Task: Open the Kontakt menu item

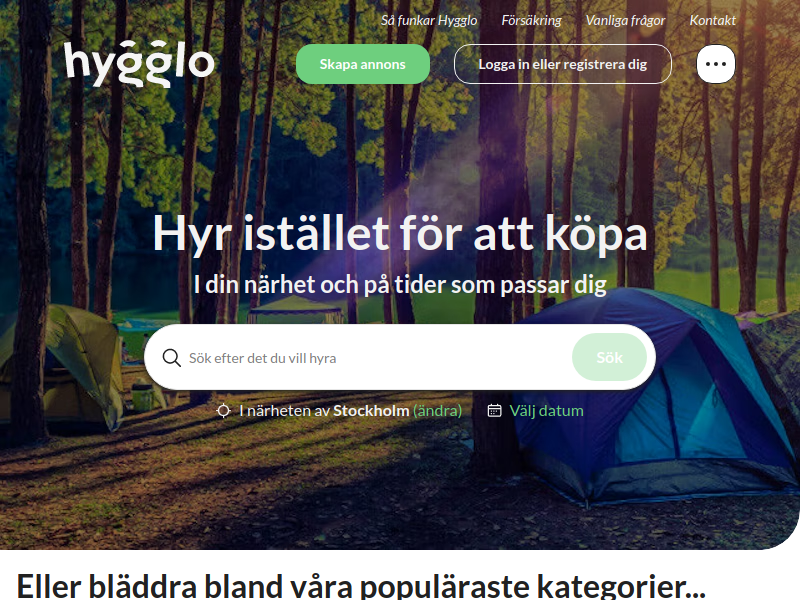Action: pyautogui.click(x=713, y=20)
